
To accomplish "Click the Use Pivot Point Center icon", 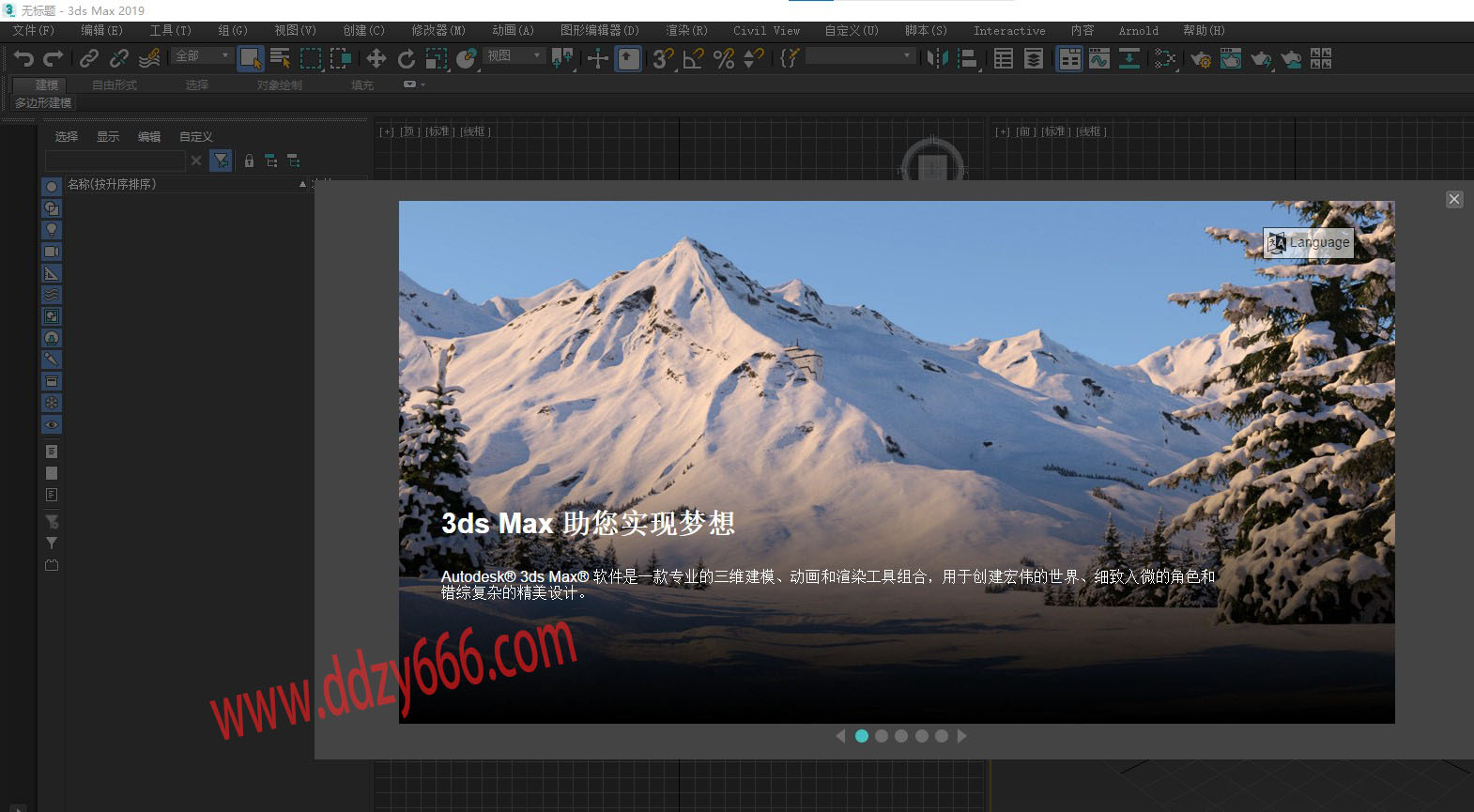I will (562, 59).
